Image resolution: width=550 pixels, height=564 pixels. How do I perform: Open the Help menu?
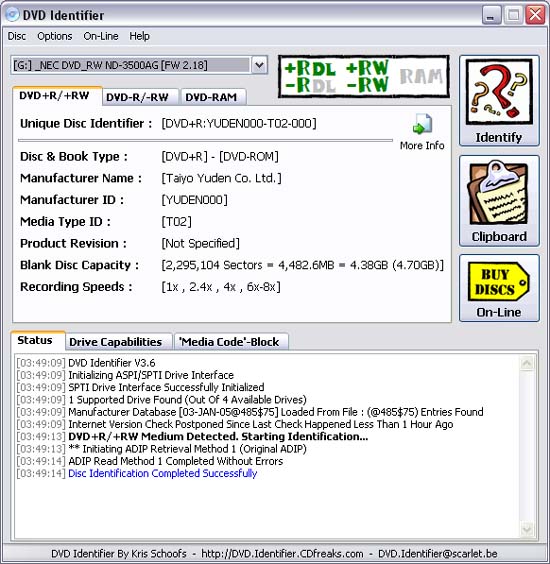[x=139, y=36]
